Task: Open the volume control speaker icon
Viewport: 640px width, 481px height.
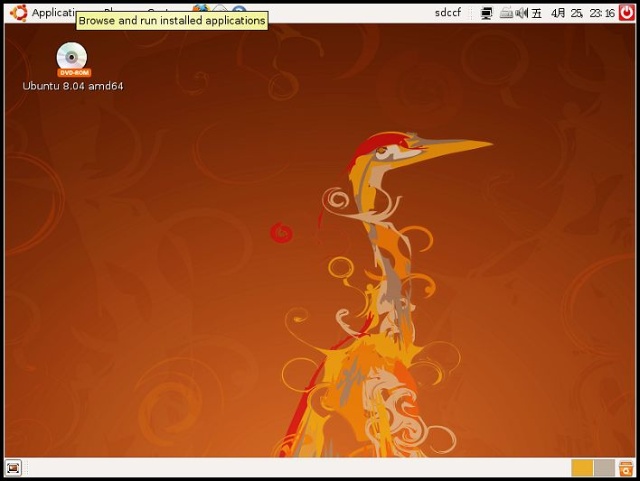Action: click(521, 13)
